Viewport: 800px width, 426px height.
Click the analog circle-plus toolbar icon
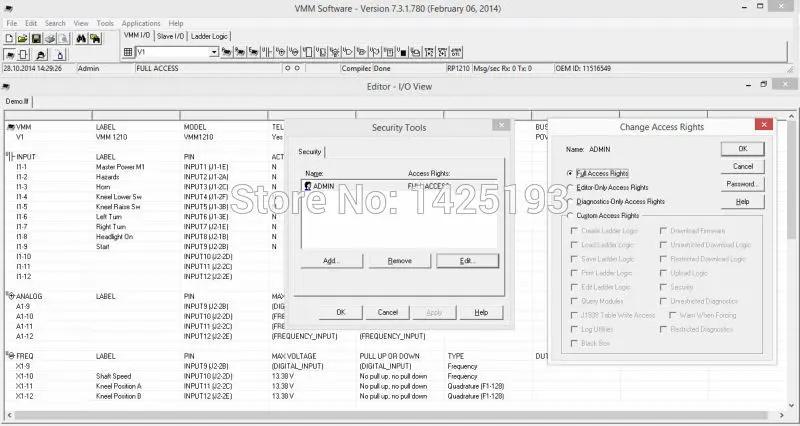tap(280, 52)
